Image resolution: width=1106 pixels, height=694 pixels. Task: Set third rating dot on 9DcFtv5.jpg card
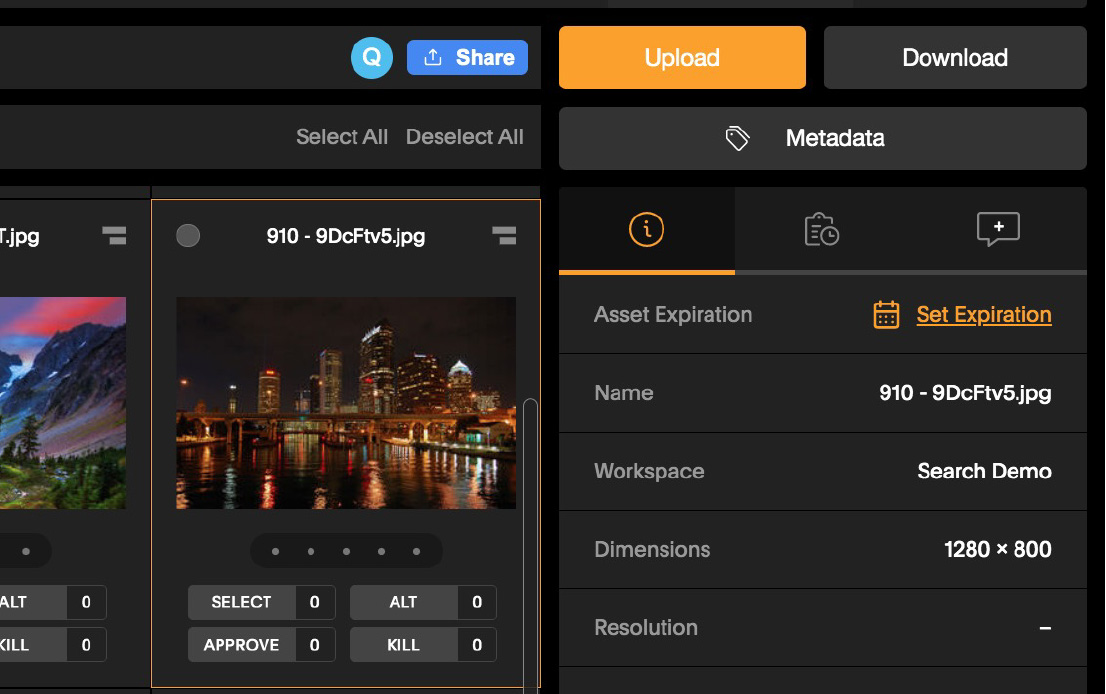pos(346,552)
